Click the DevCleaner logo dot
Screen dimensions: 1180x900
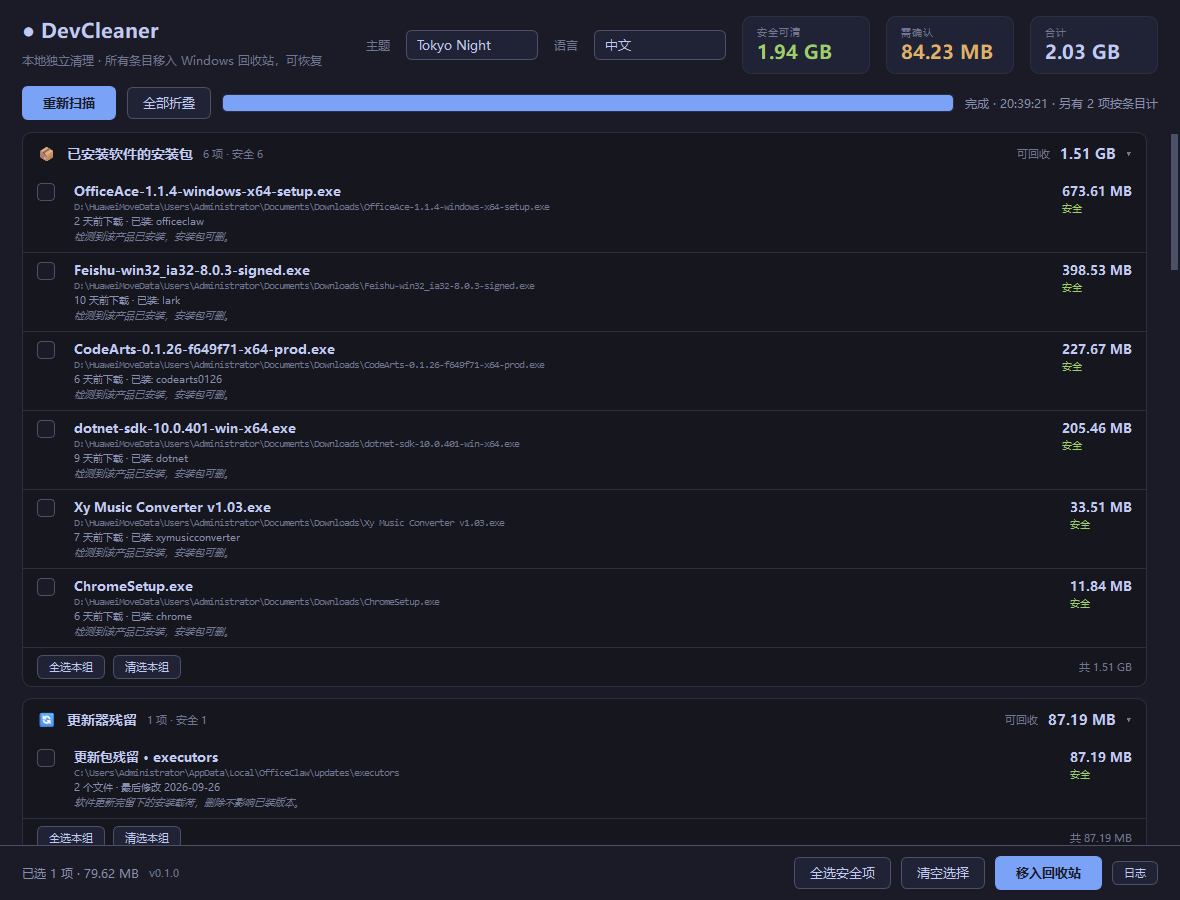[x=29, y=32]
